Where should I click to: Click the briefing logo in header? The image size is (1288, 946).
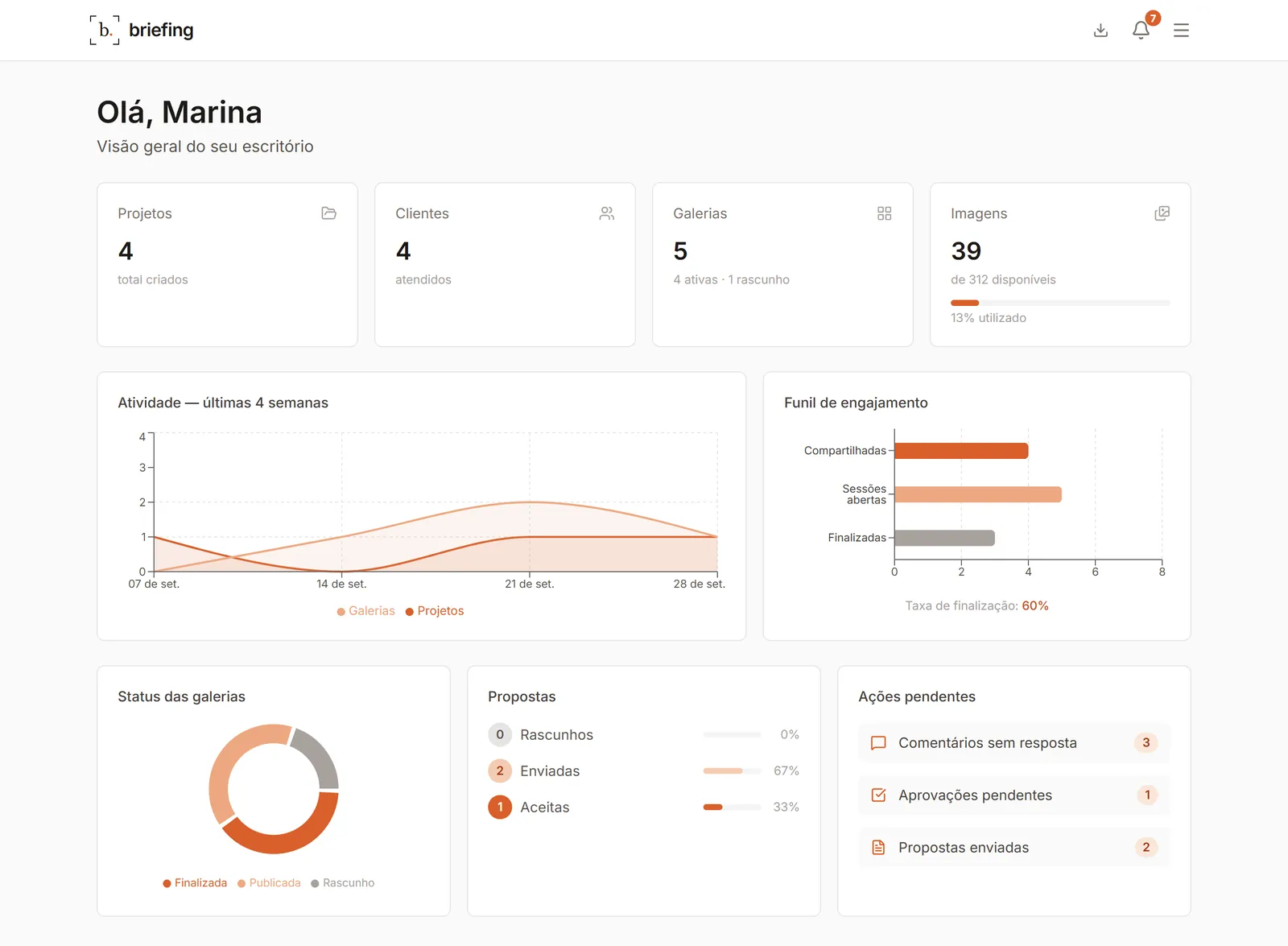[x=142, y=30]
